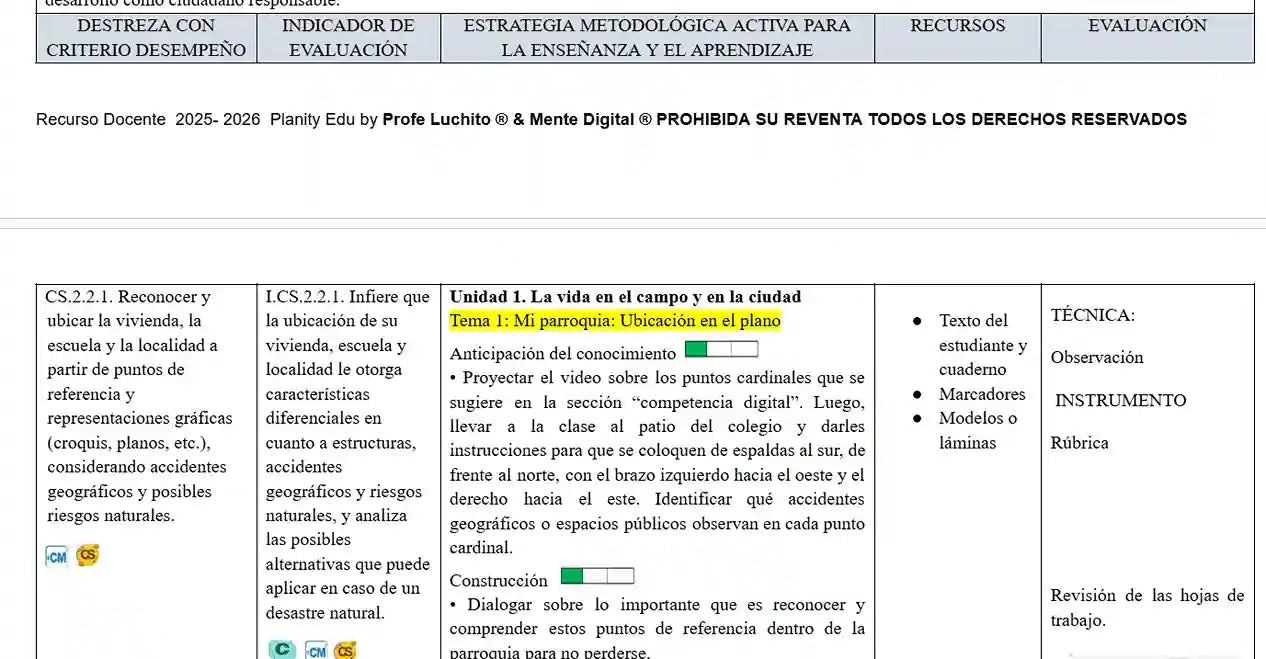Click the Rúbrica instrument text

[1079, 443]
